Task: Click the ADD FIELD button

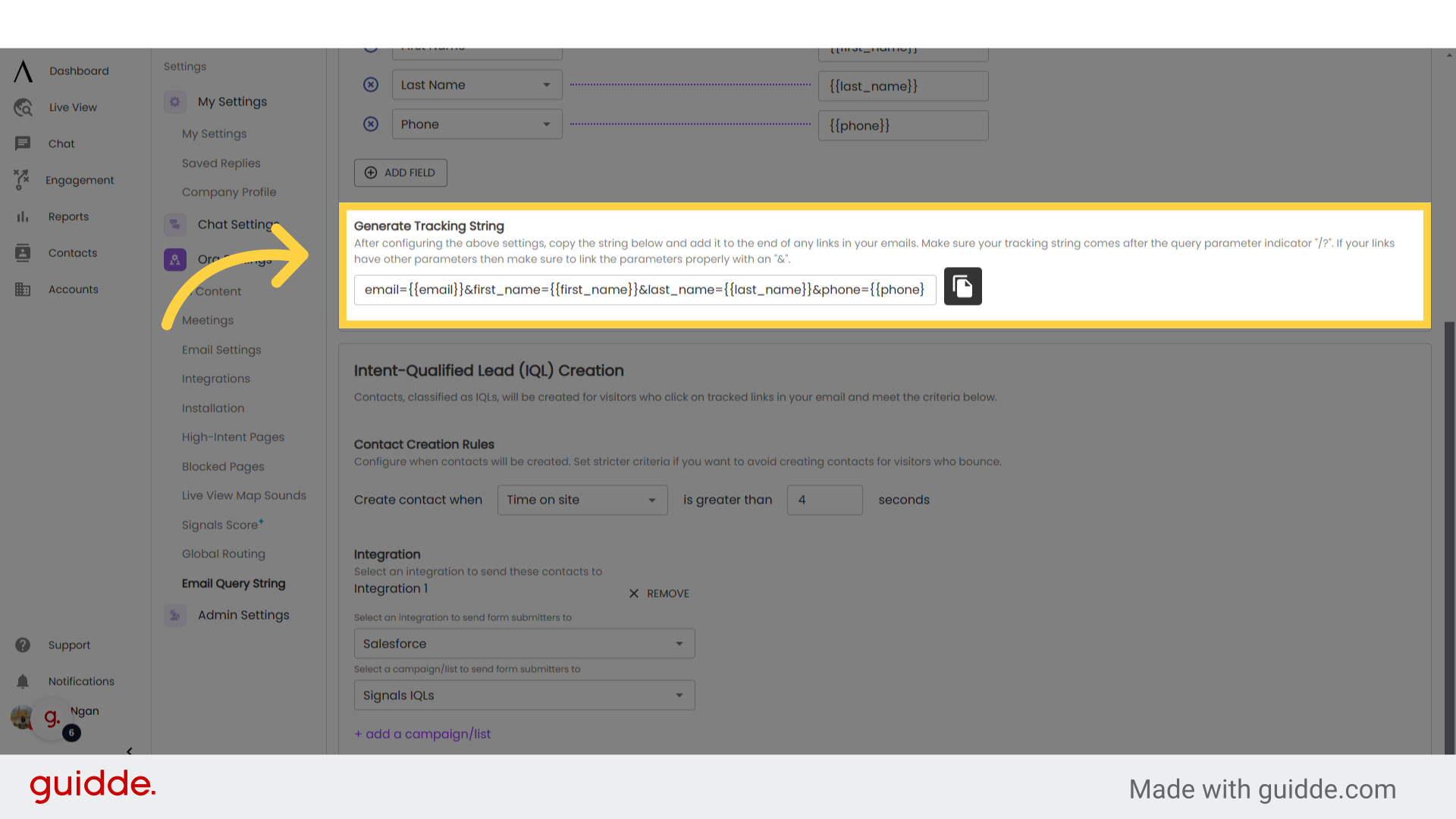Action: pyautogui.click(x=400, y=173)
